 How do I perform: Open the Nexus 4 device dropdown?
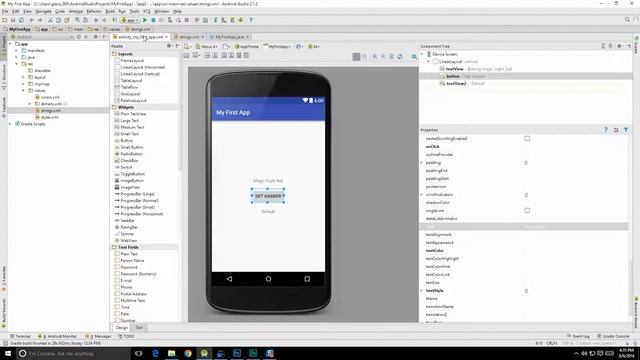tap(207, 47)
